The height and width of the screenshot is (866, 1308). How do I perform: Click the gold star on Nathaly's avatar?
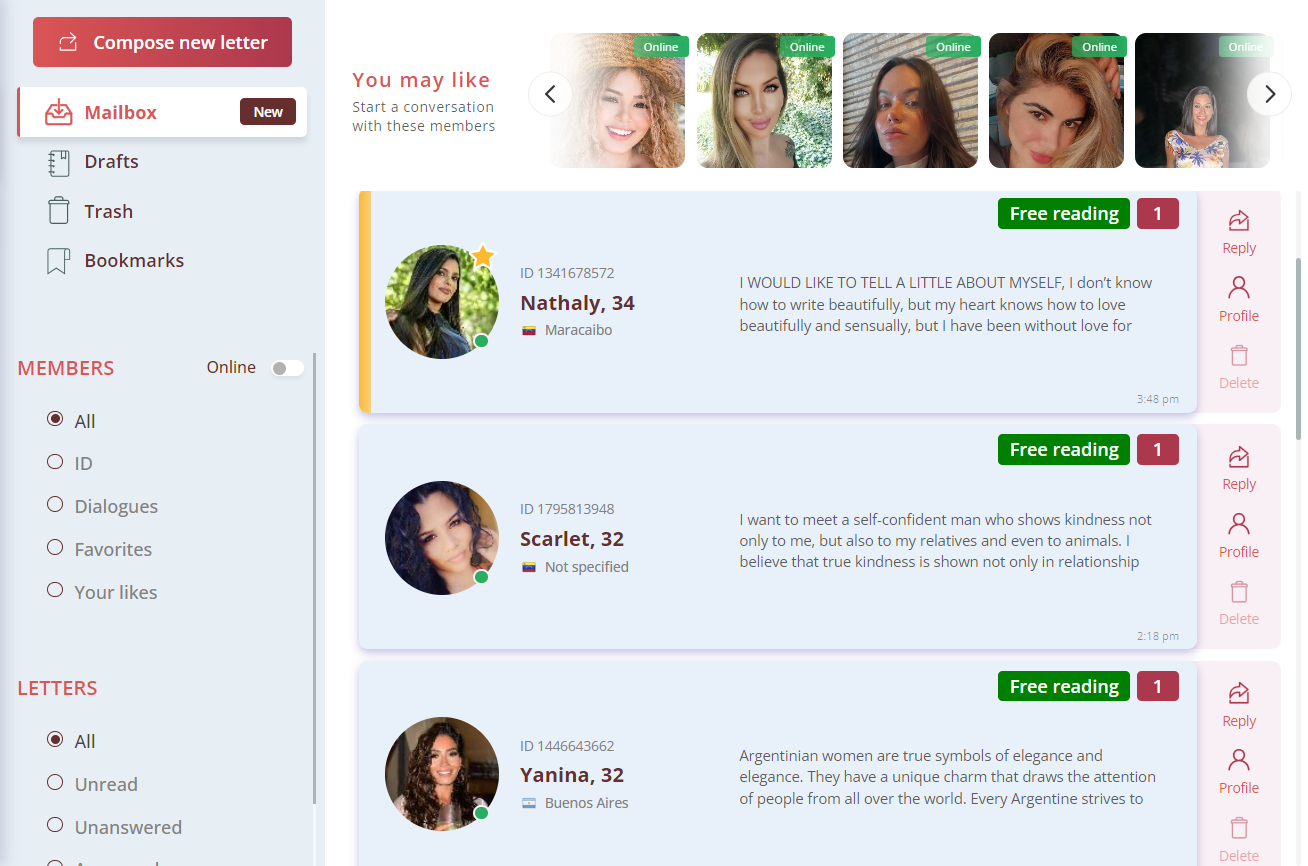click(483, 257)
